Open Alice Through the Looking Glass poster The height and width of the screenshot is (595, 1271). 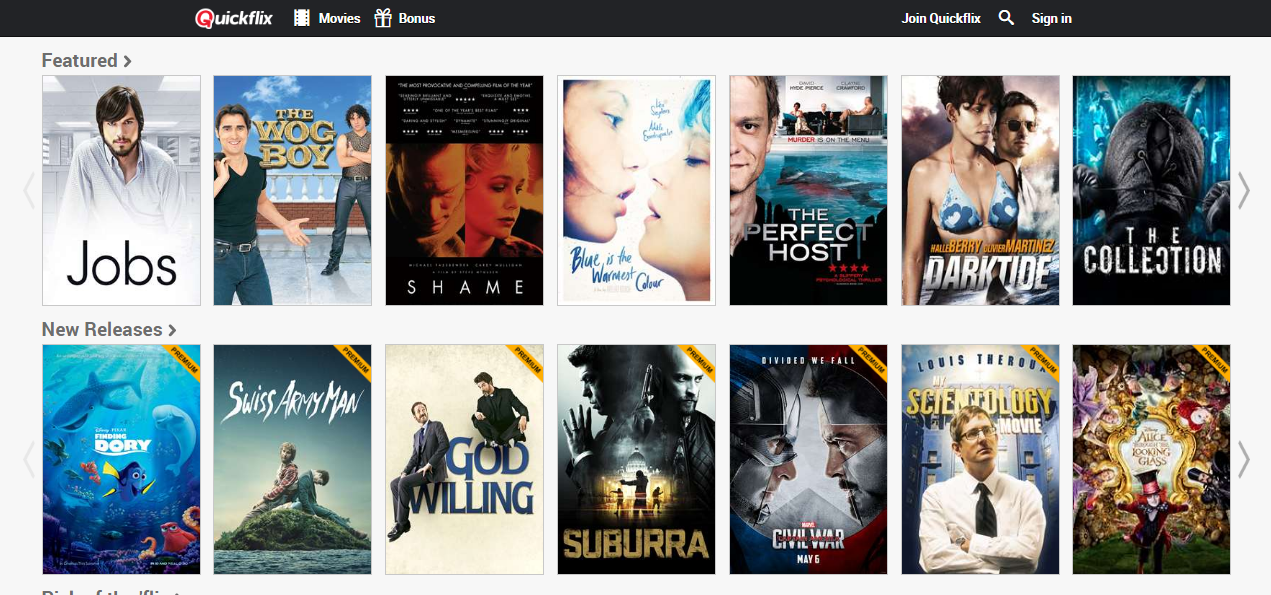pos(1152,460)
